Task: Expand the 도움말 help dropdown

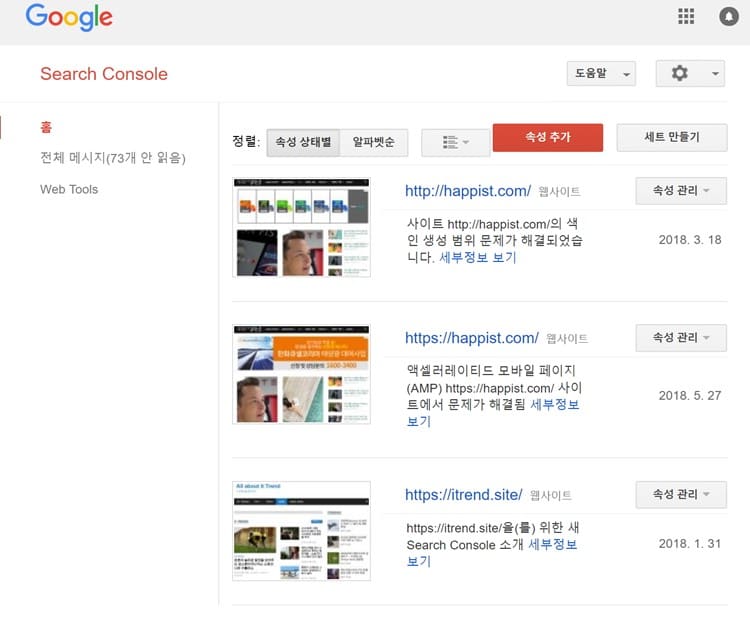Action: point(601,74)
